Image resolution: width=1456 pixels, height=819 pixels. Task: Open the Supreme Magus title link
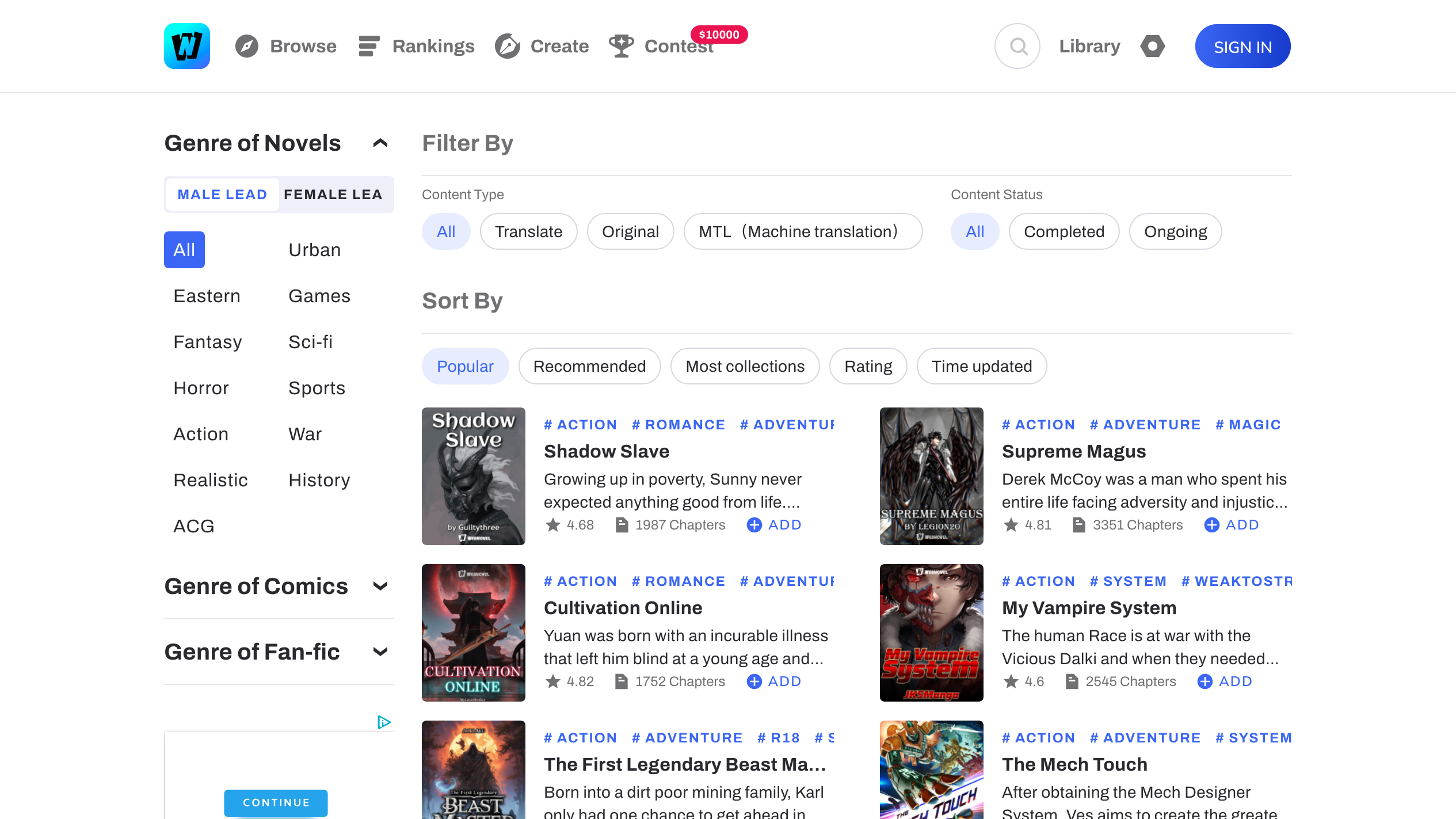pyautogui.click(x=1074, y=451)
